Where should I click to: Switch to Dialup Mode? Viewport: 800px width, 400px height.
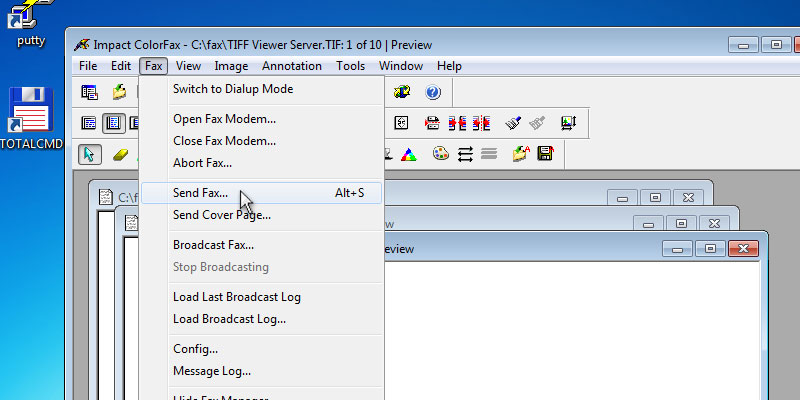(233, 89)
